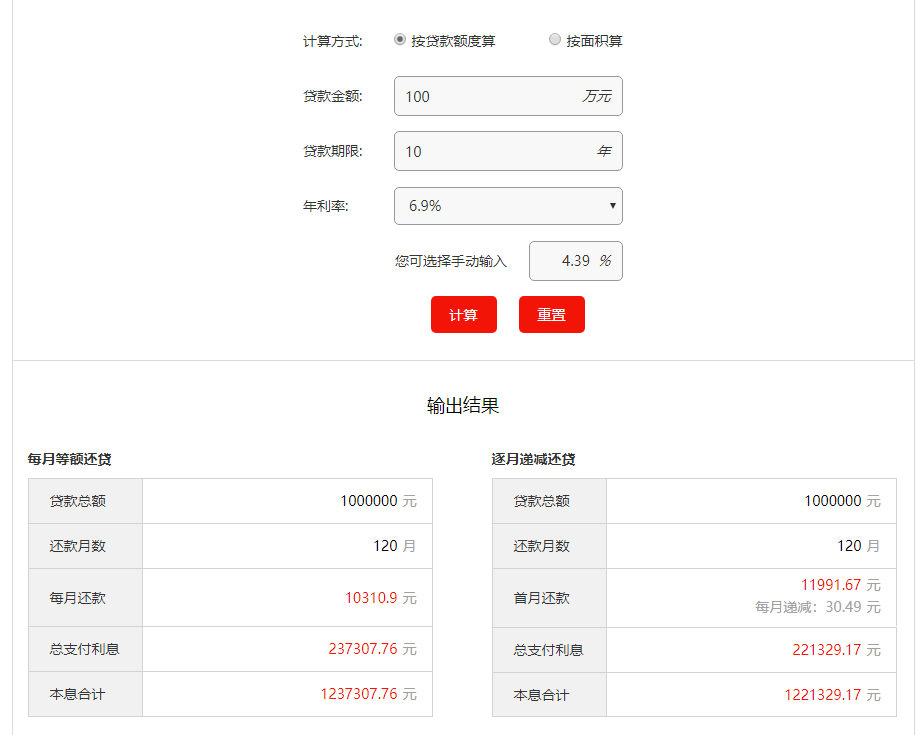This screenshot has width=917, height=735.
Task: Select the 按面积算 calculation method radio button
Action: 555,40
